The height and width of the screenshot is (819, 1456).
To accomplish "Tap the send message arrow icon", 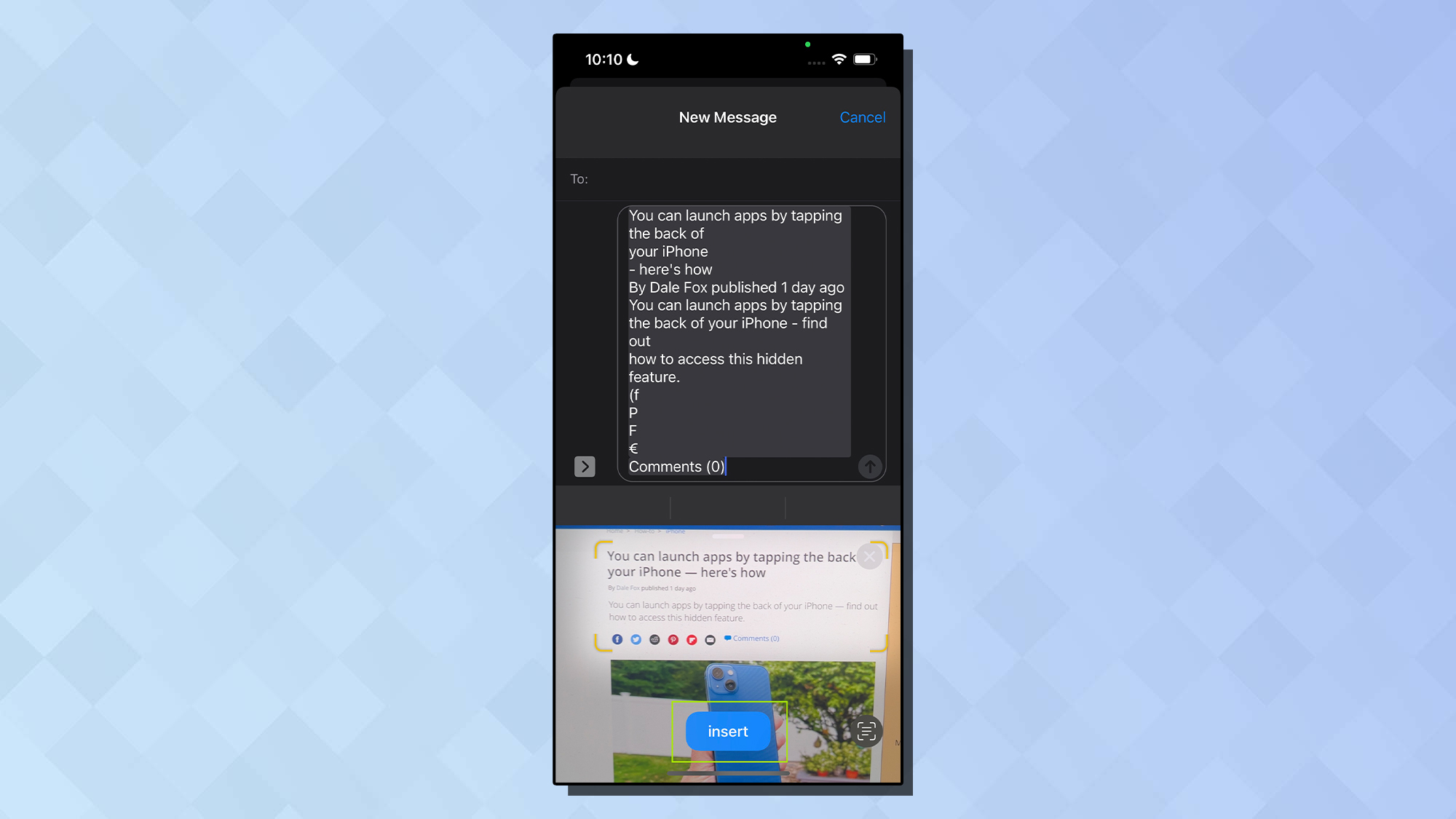I will coord(869,465).
